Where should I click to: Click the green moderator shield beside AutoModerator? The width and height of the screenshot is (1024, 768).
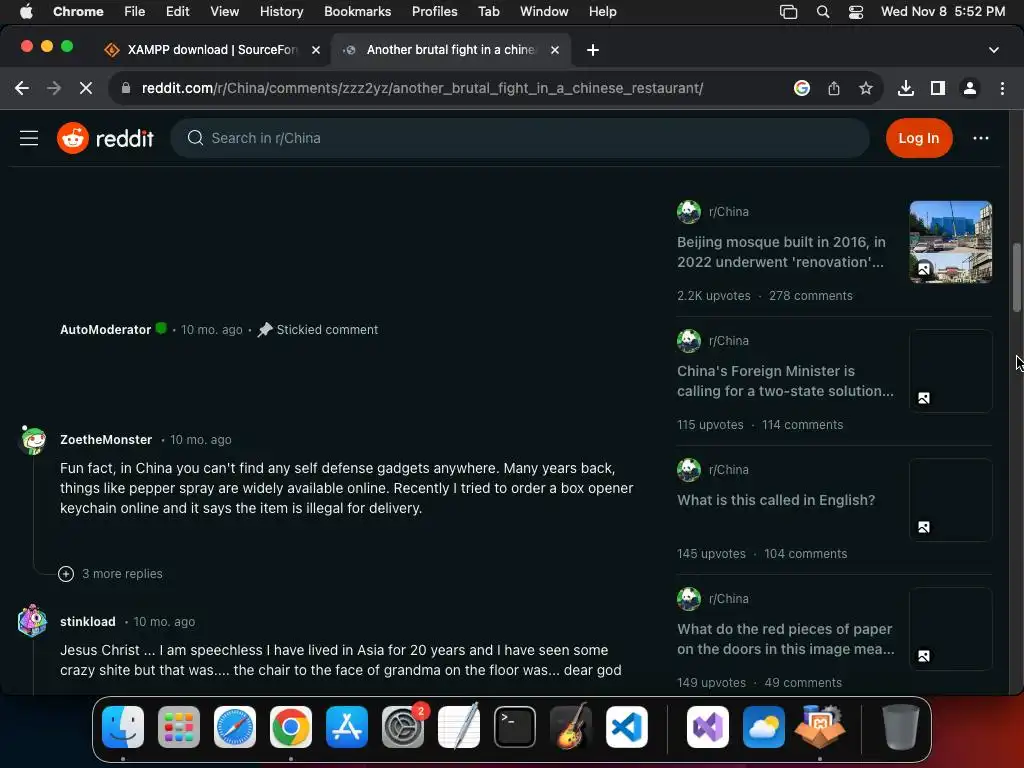coord(161,328)
